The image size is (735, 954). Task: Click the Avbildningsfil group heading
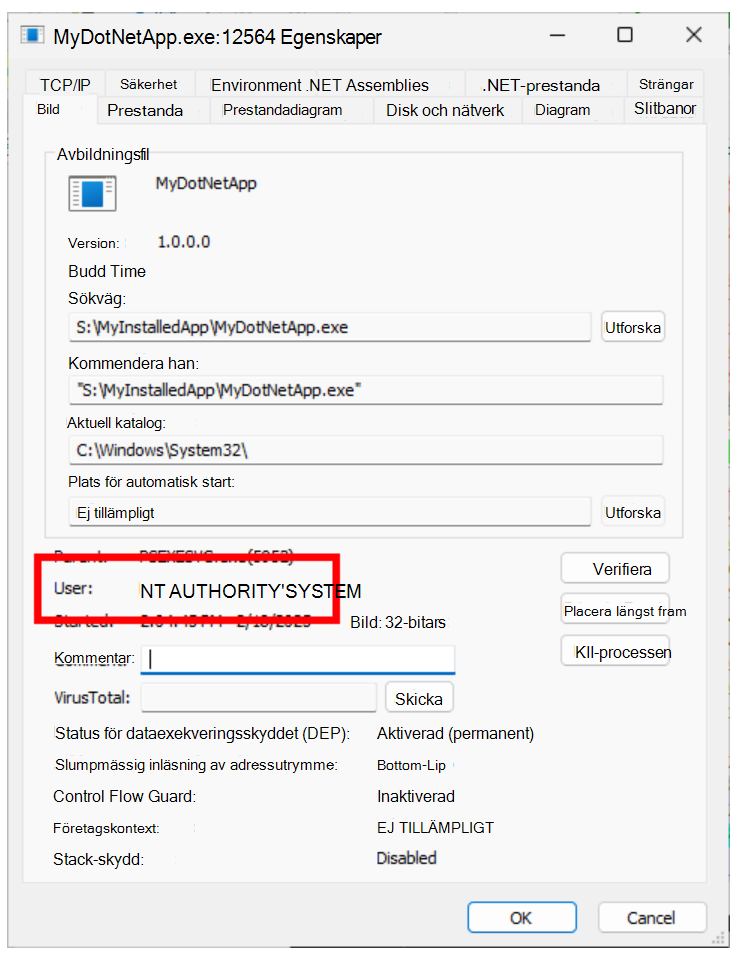[x=103, y=155]
